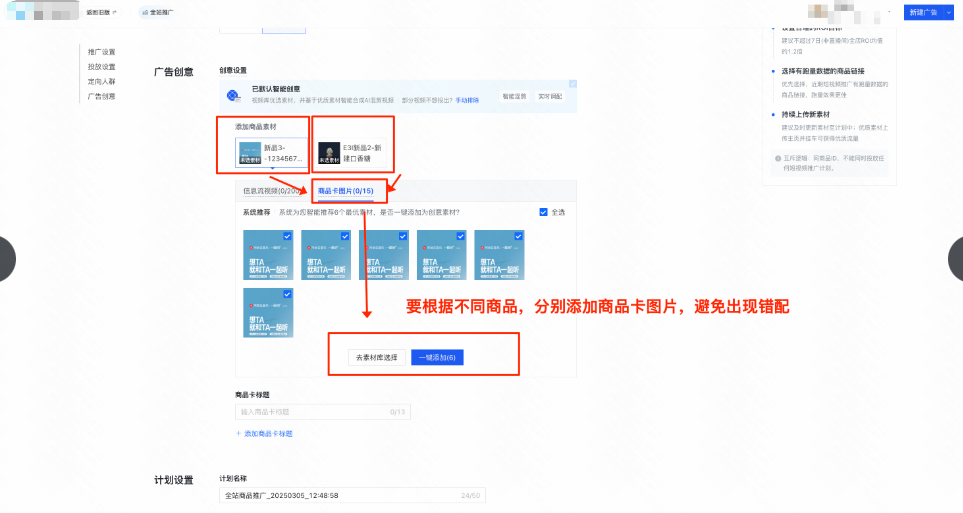Viewport: 963px width, 513px height.
Task: Go to the next image with the right-edge arrow
Action: (x=956, y=259)
